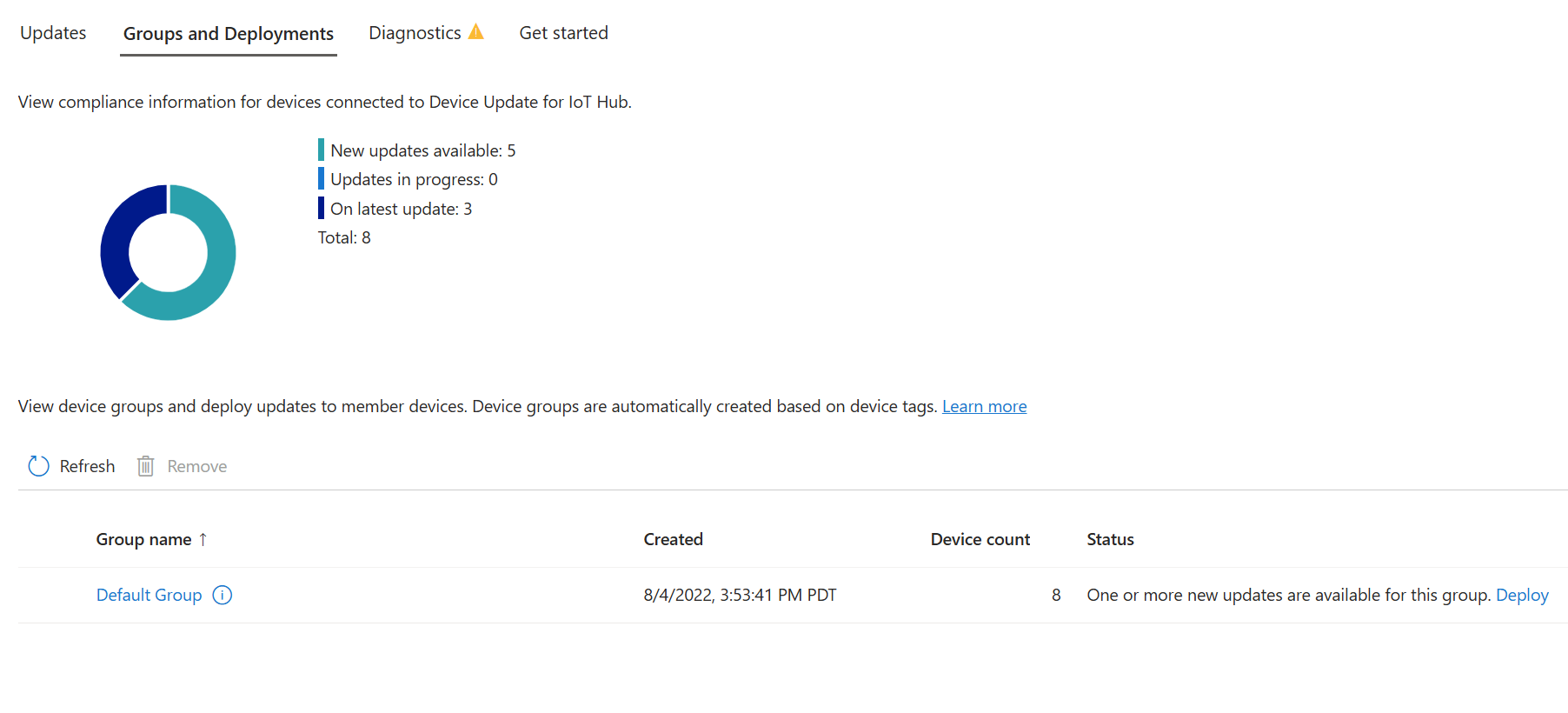Go to the Get started tab
Viewport: 1568px width, 713px height.
click(x=564, y=33)
